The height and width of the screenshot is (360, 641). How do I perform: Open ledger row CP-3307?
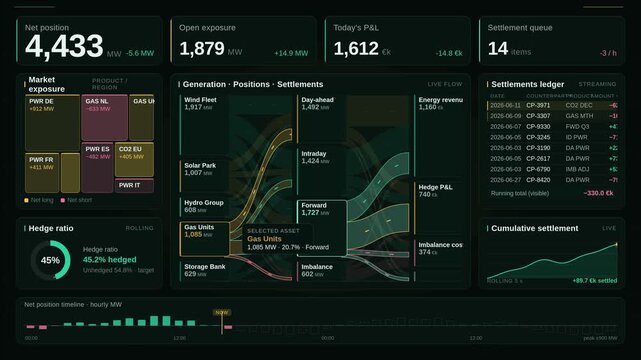click(552, 116)
